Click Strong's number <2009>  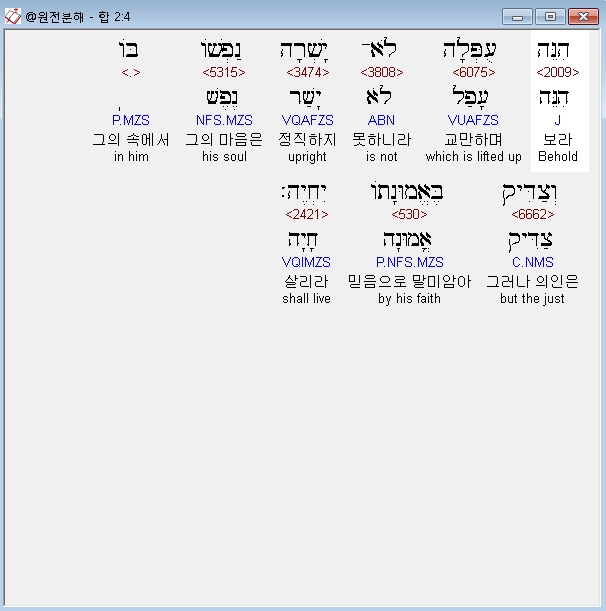(558, 72)
